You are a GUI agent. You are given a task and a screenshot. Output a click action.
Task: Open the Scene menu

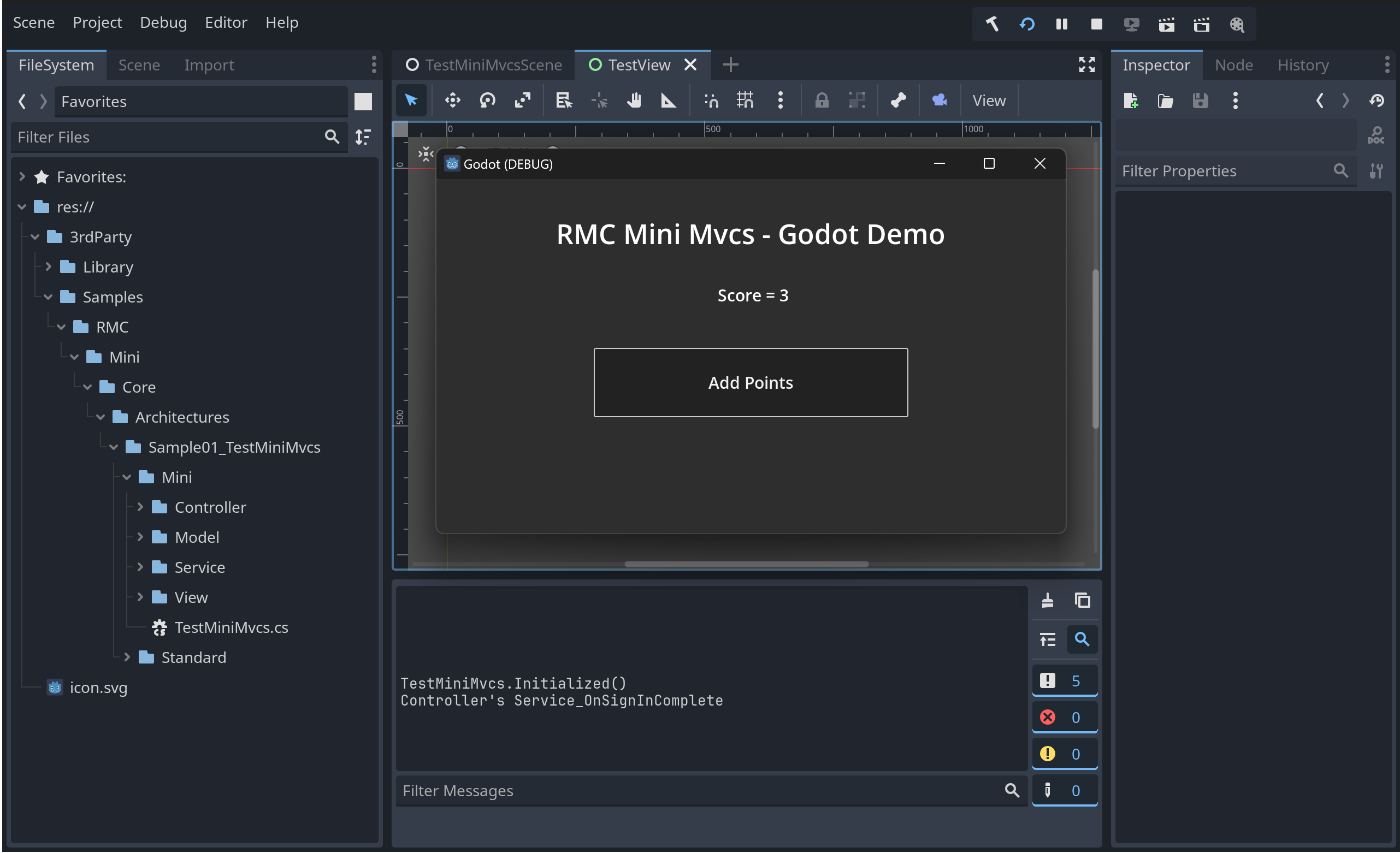click(33, 22)
